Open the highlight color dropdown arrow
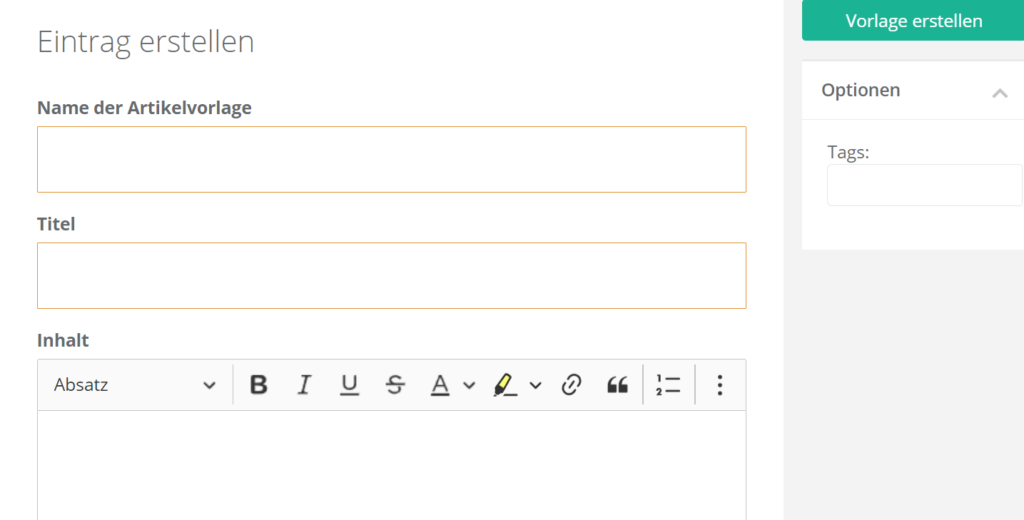The width and height of the screenshot is (1024, 520). (535, 385)
